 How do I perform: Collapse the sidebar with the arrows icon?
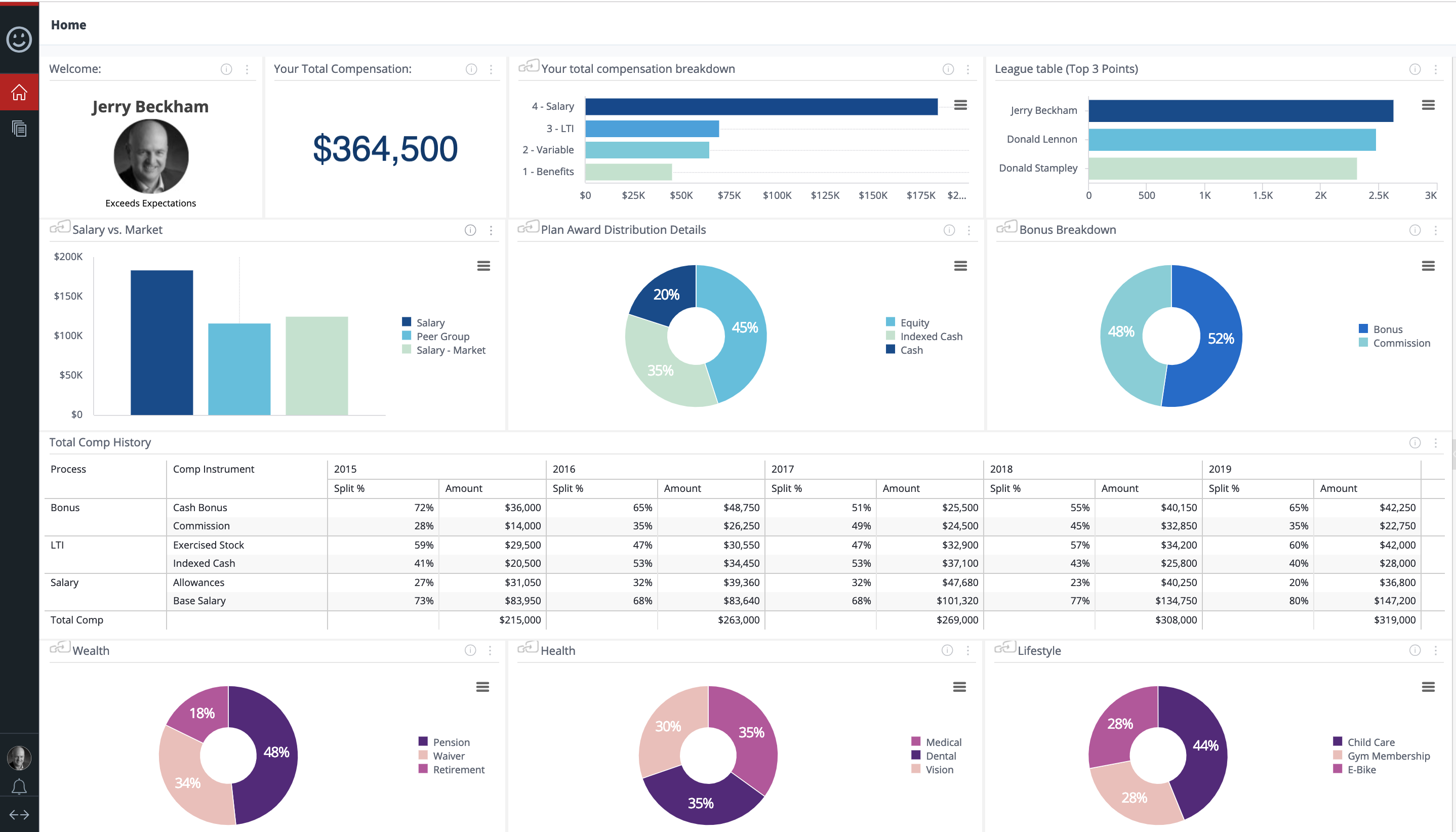tap(19, 814)
